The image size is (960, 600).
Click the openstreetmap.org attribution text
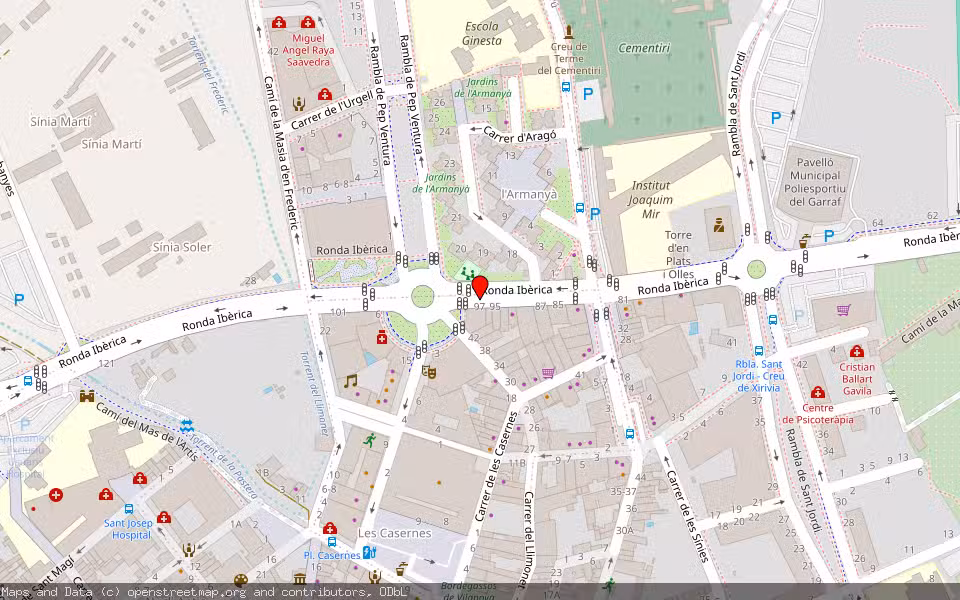point(187,592)
